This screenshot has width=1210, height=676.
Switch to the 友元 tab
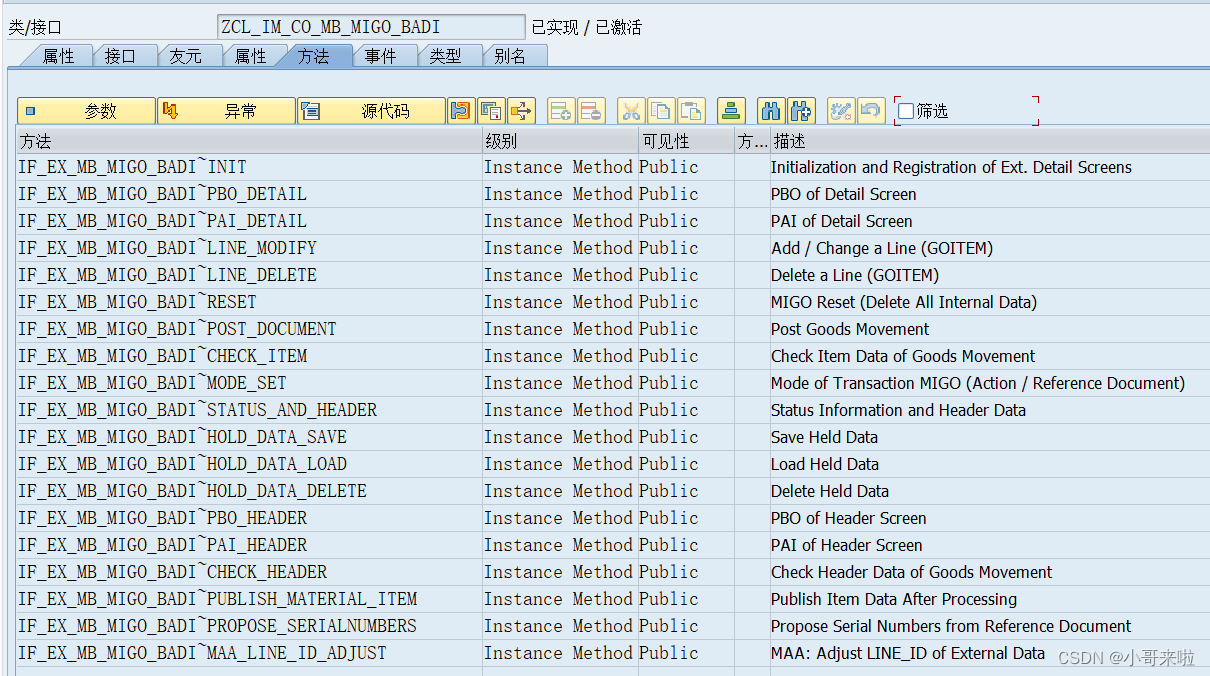[186, 56]
